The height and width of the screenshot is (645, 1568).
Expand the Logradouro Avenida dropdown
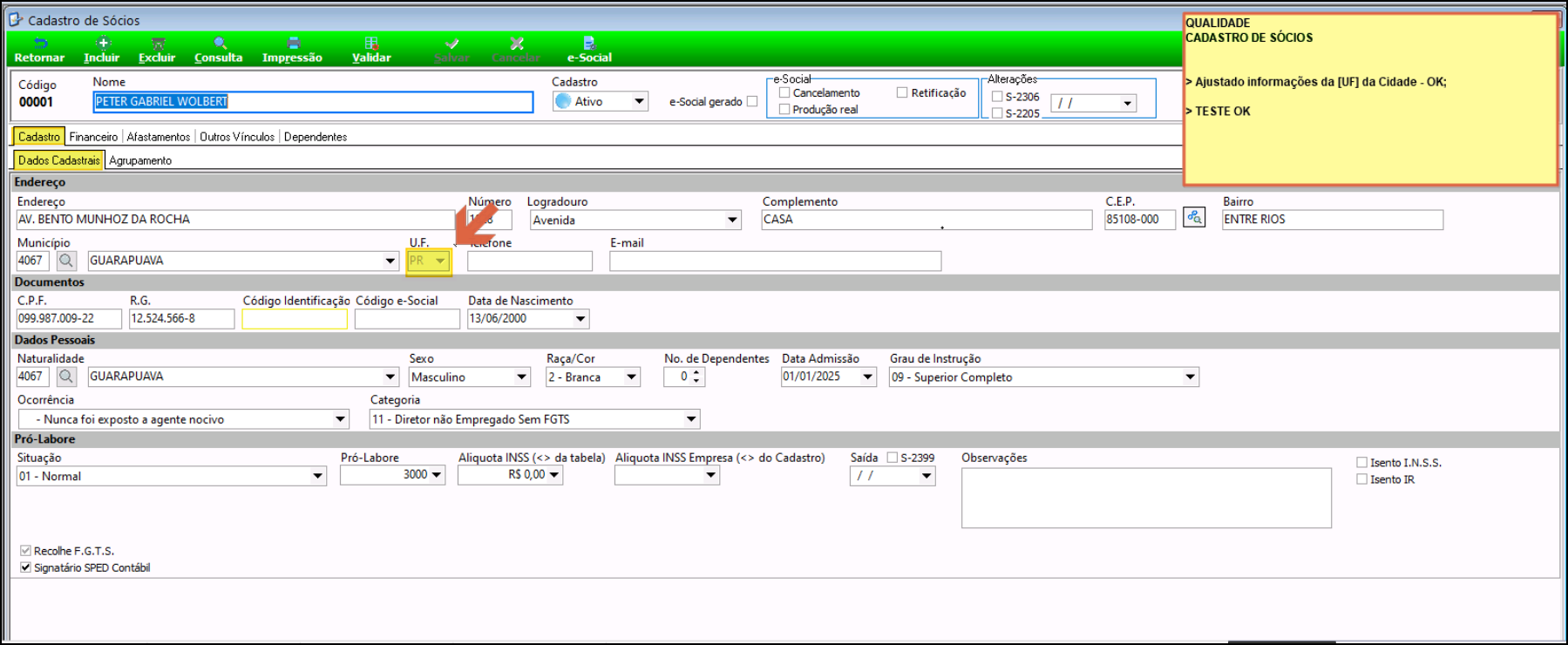(x=732, y=220)
